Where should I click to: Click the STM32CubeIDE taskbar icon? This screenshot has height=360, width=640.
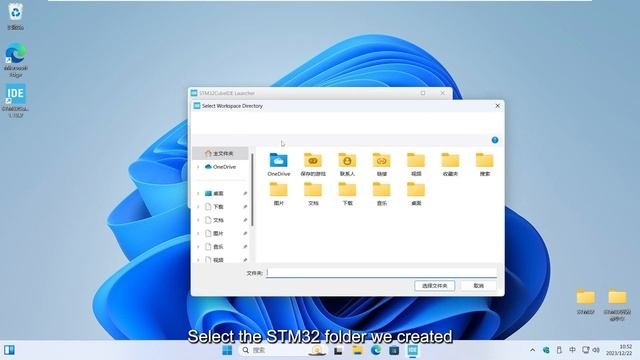pos(413,350)
